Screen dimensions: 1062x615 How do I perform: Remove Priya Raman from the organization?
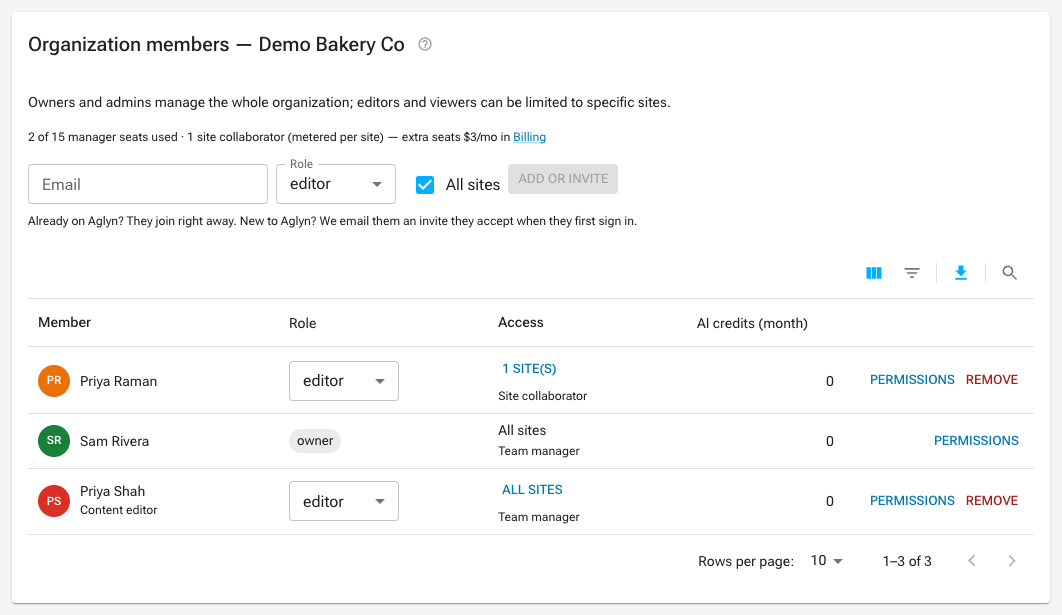pos(992,380)
